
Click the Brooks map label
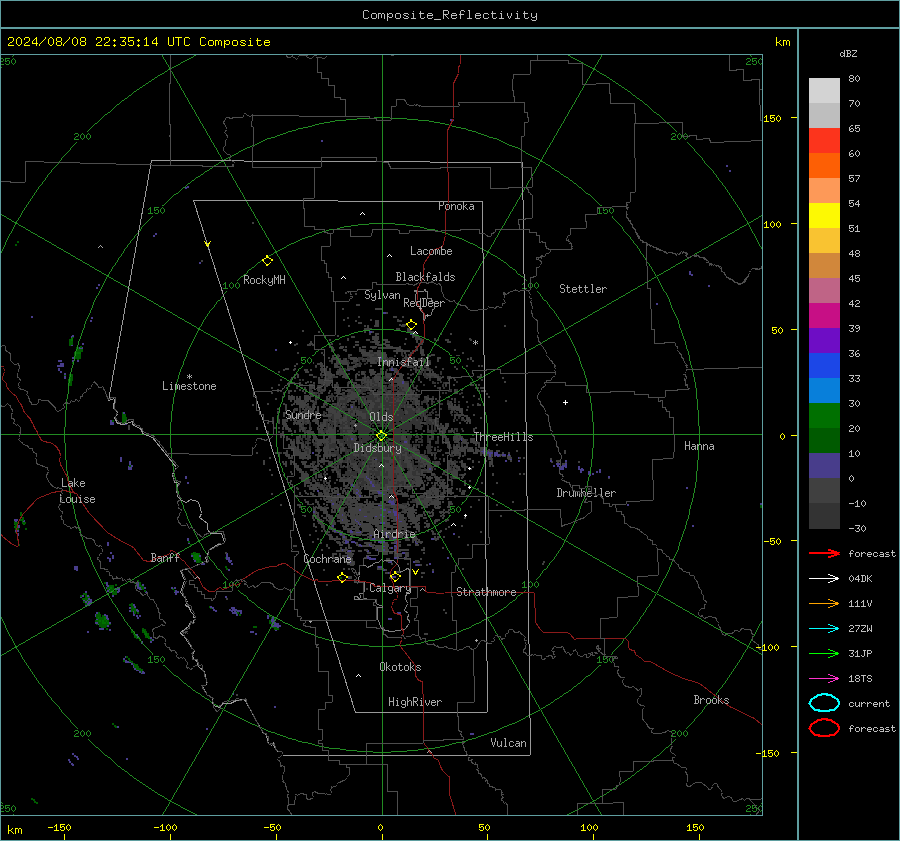711,700
